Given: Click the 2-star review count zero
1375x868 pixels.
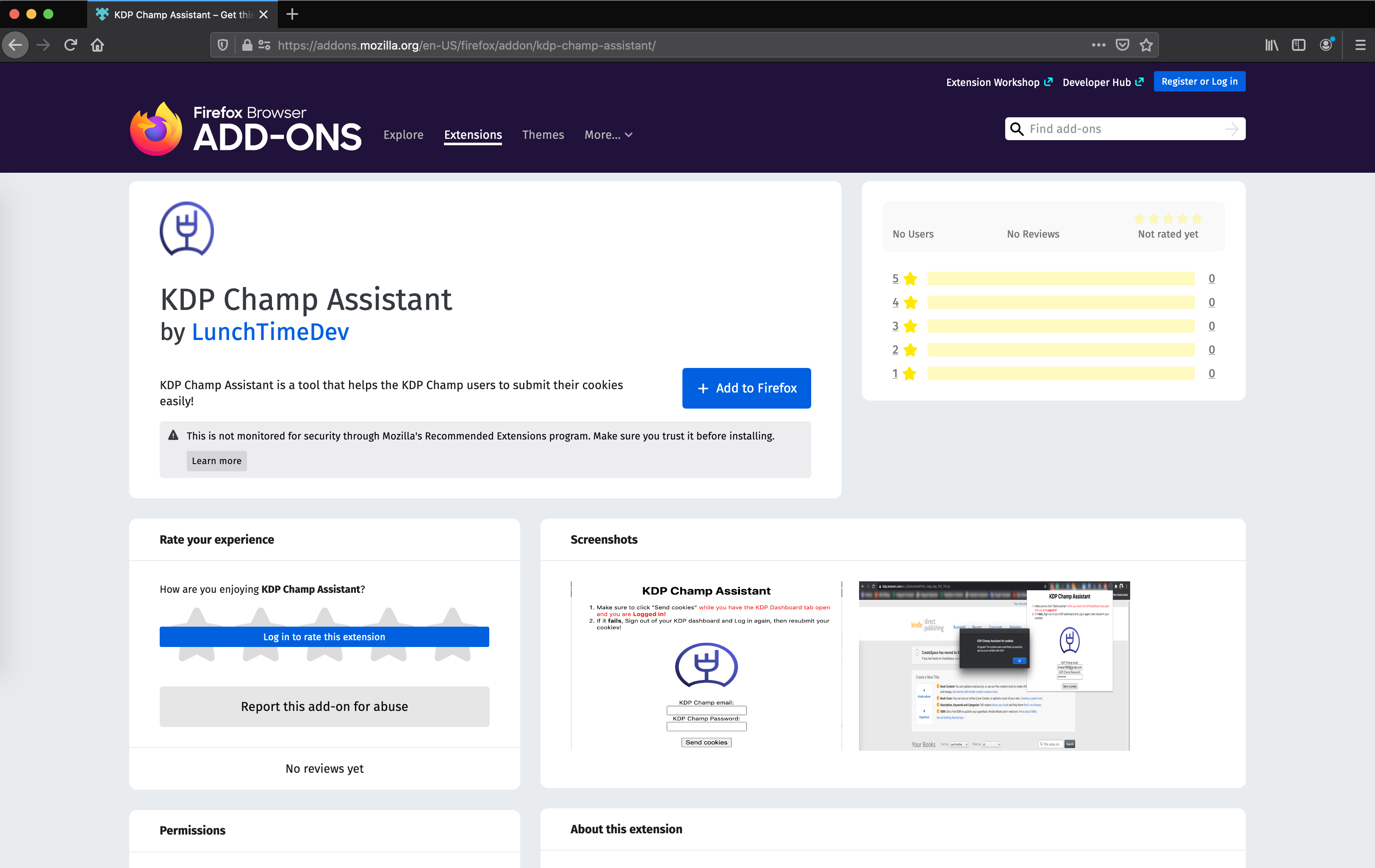Looking at the screenshot, I should [1211, 350].
